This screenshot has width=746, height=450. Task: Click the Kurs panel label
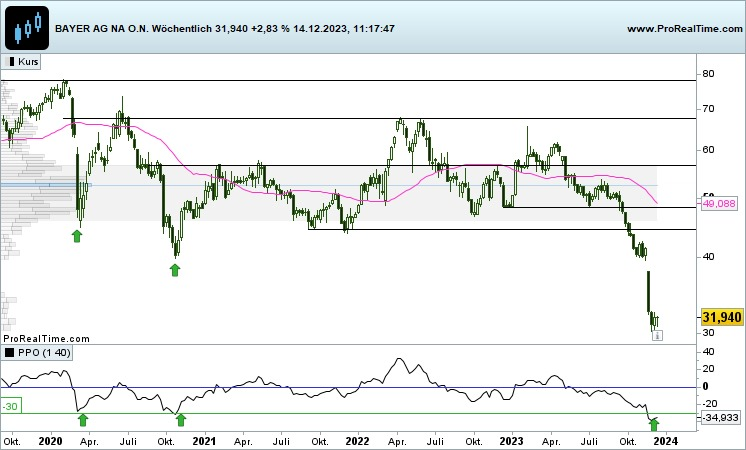point(22,62)
